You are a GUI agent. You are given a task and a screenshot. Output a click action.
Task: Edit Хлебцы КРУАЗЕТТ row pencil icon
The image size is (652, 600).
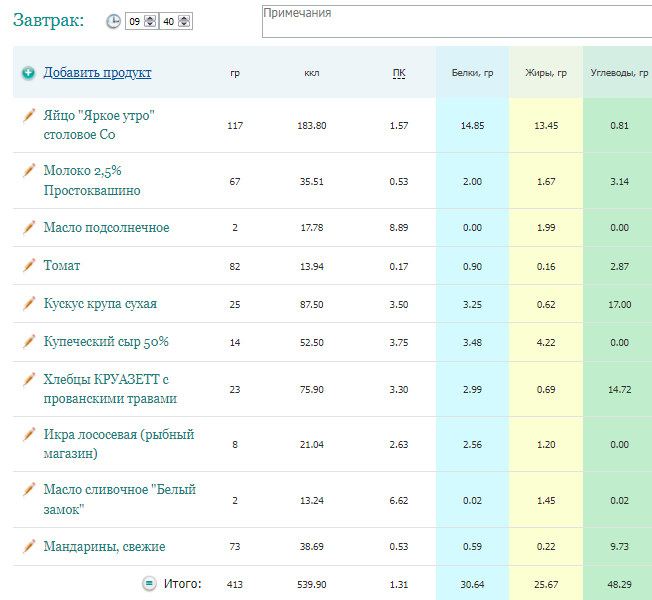click(29, 380)
